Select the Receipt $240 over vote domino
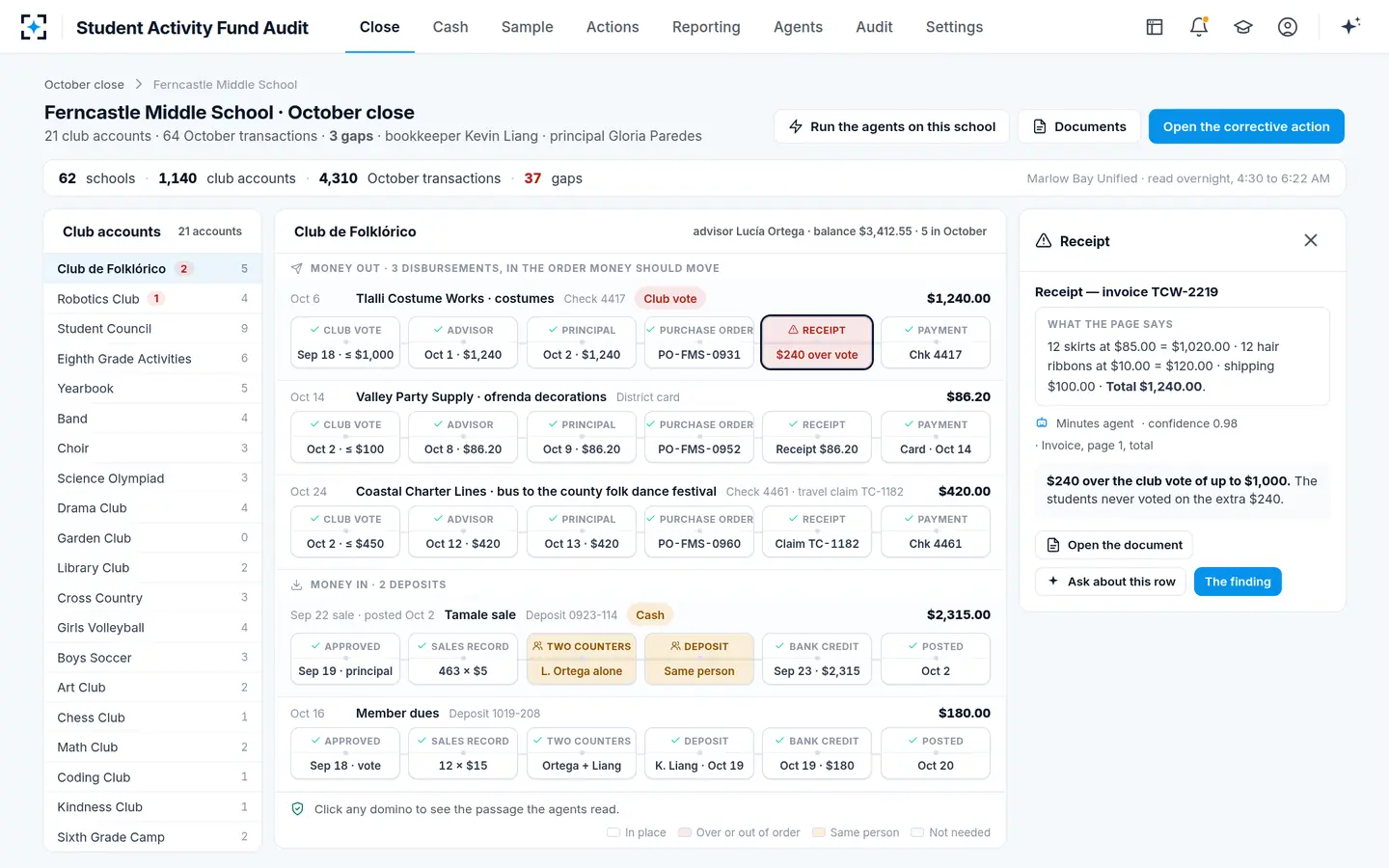This screenshot has width=1389, height=868. coord(817,342)
